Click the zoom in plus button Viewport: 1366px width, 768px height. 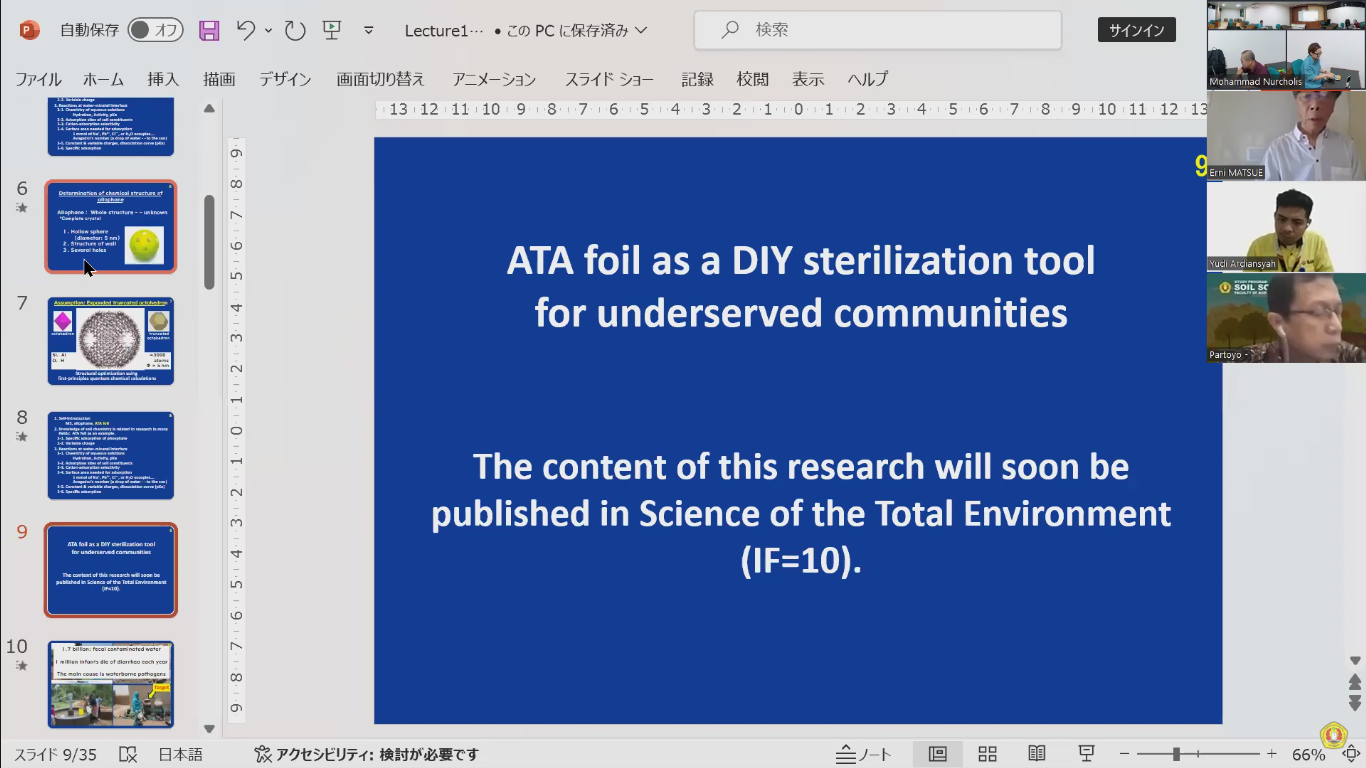tap(1272, 754)
